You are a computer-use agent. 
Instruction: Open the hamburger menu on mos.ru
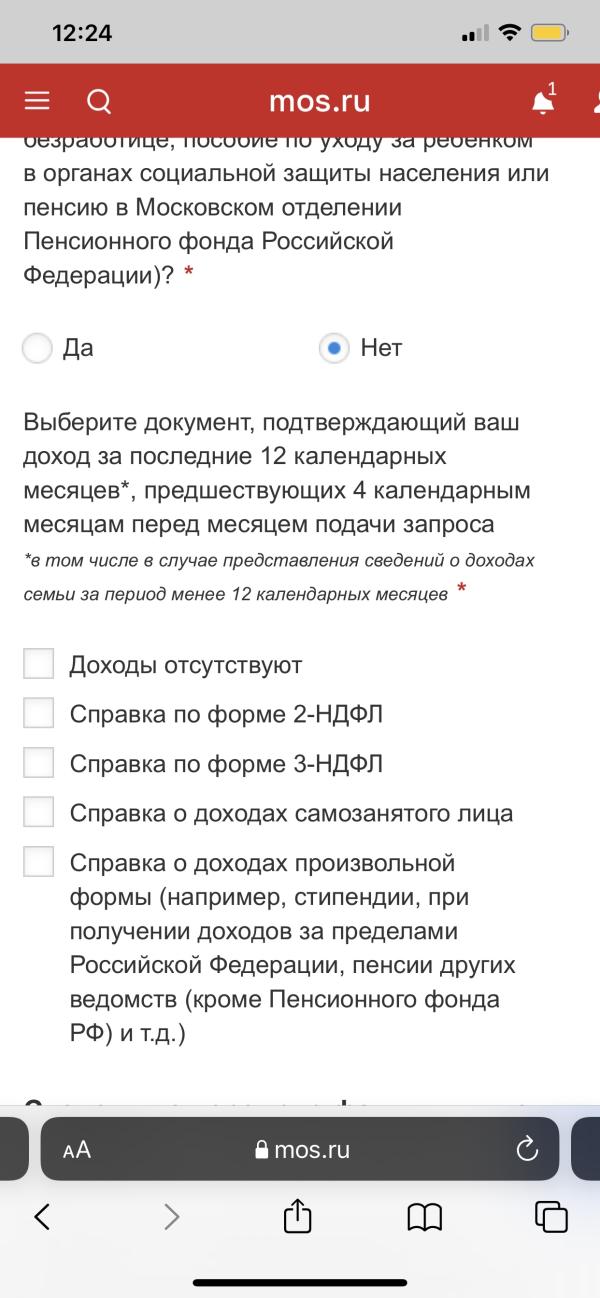coord(37,102)
